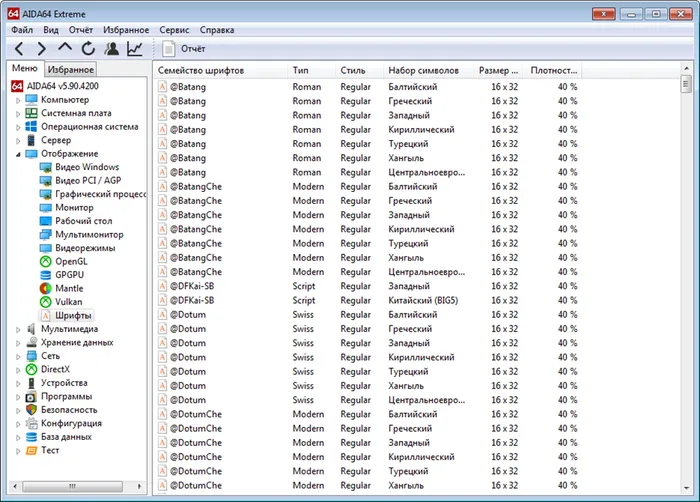The height and width of the screenshot is (502, 700).
Task: Expand the Системная плата tree node
Action: pyautogui.click(x=18, y=113)
